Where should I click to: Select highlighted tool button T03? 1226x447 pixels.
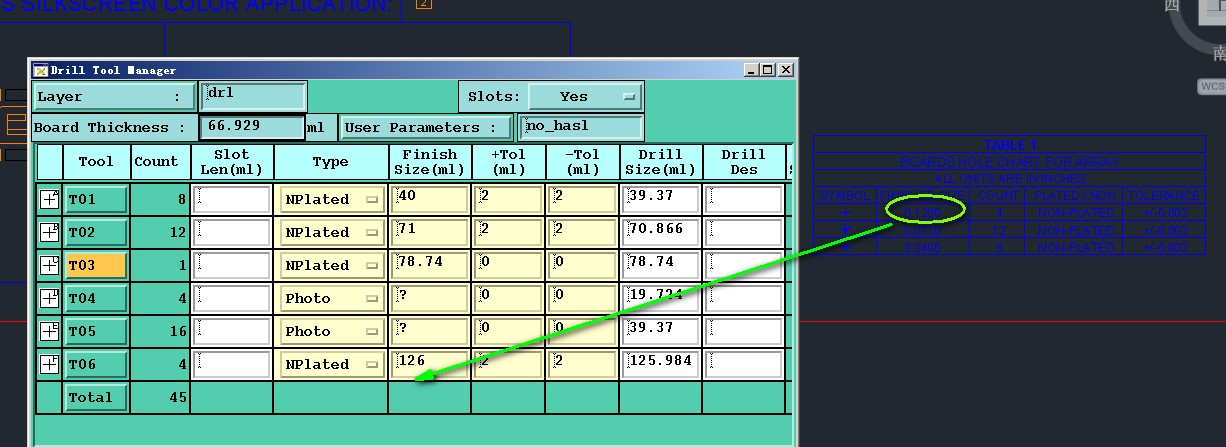96,265
